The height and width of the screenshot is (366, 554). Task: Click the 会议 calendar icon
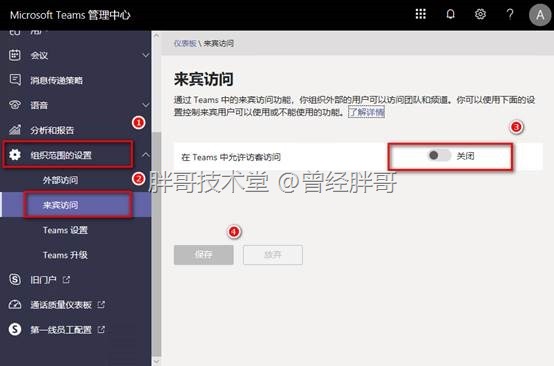15,55
